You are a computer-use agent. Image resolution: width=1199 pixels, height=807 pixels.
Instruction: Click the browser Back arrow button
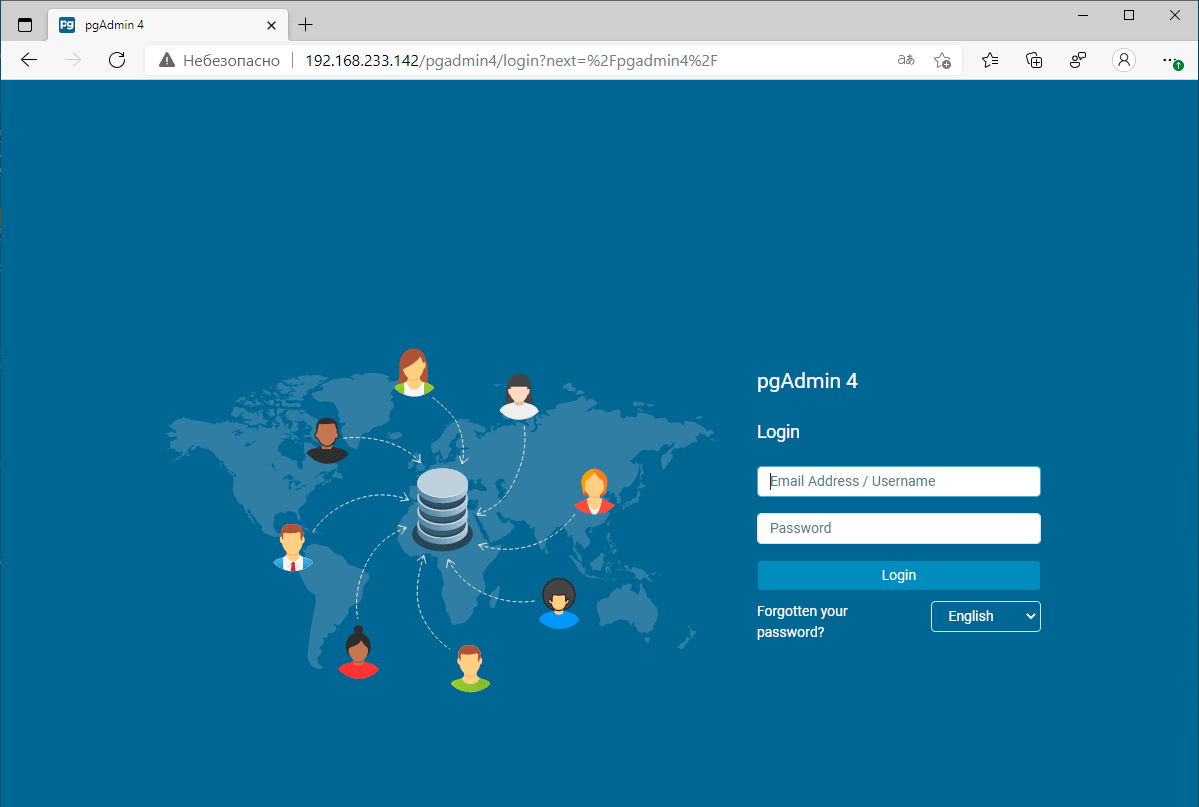(x=29, y=60)
